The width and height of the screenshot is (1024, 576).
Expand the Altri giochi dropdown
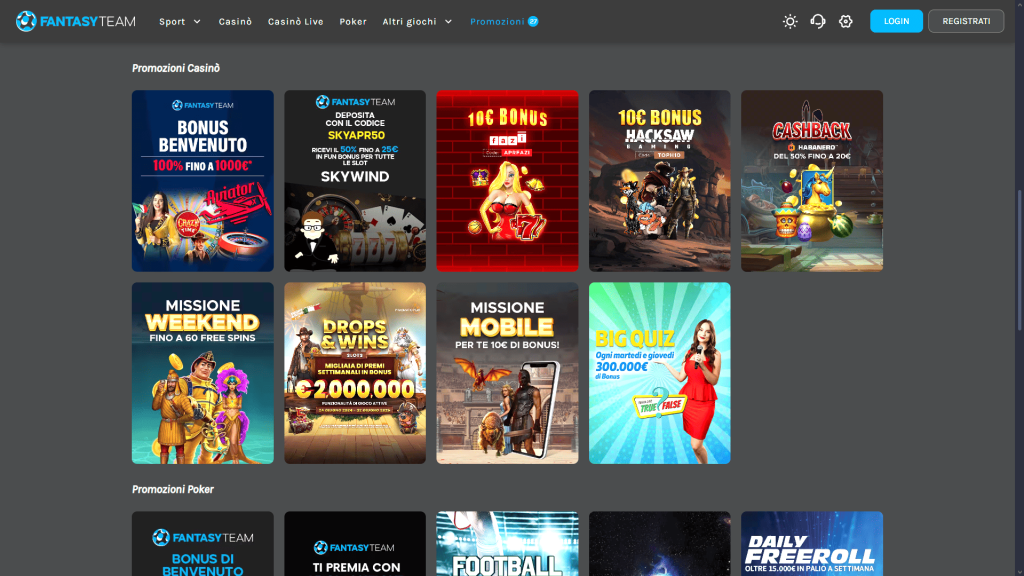pyautogui.click(x=417, y=21)
